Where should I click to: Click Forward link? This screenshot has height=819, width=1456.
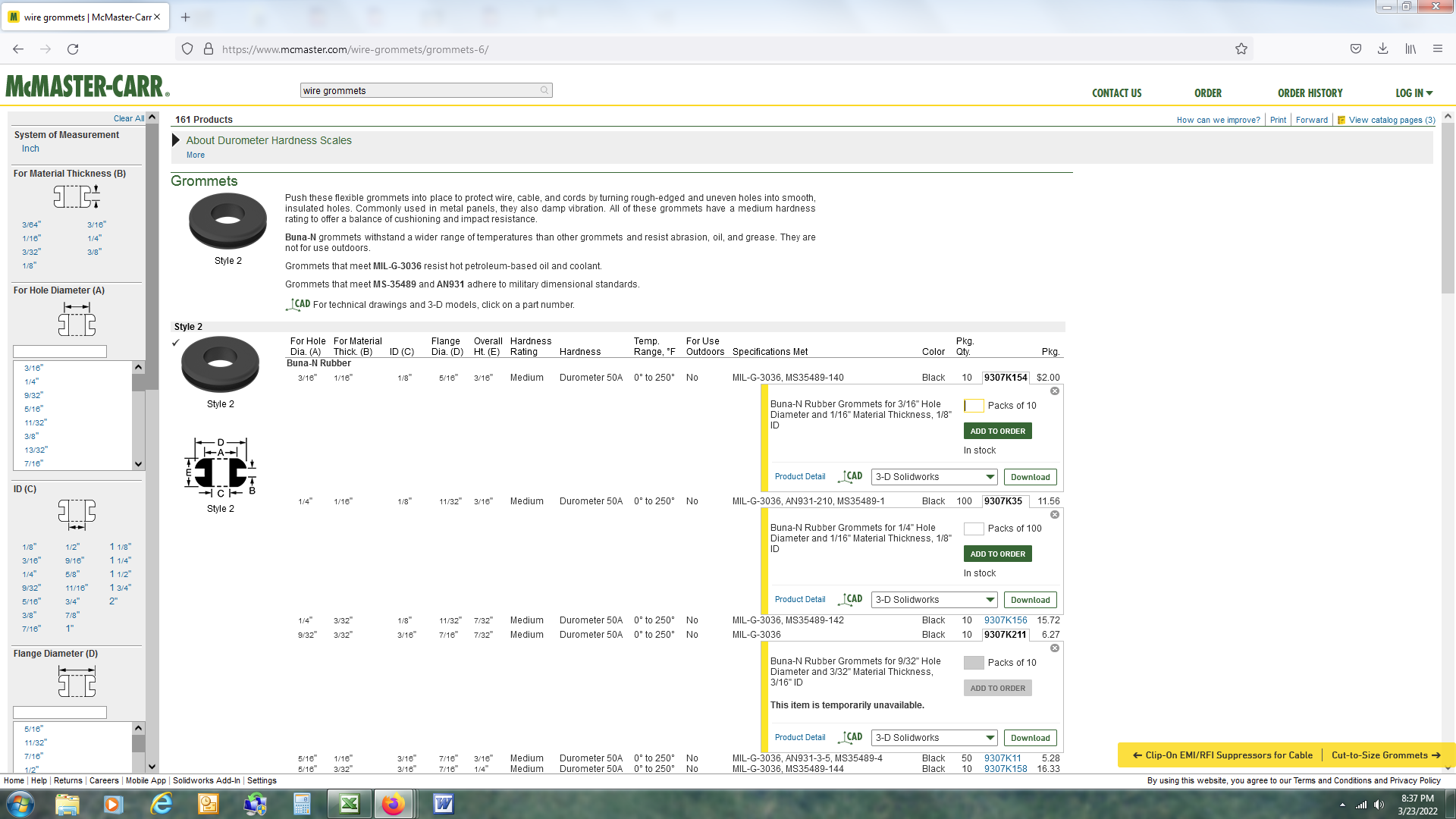pyautogui.click(x=1311, y=120)
